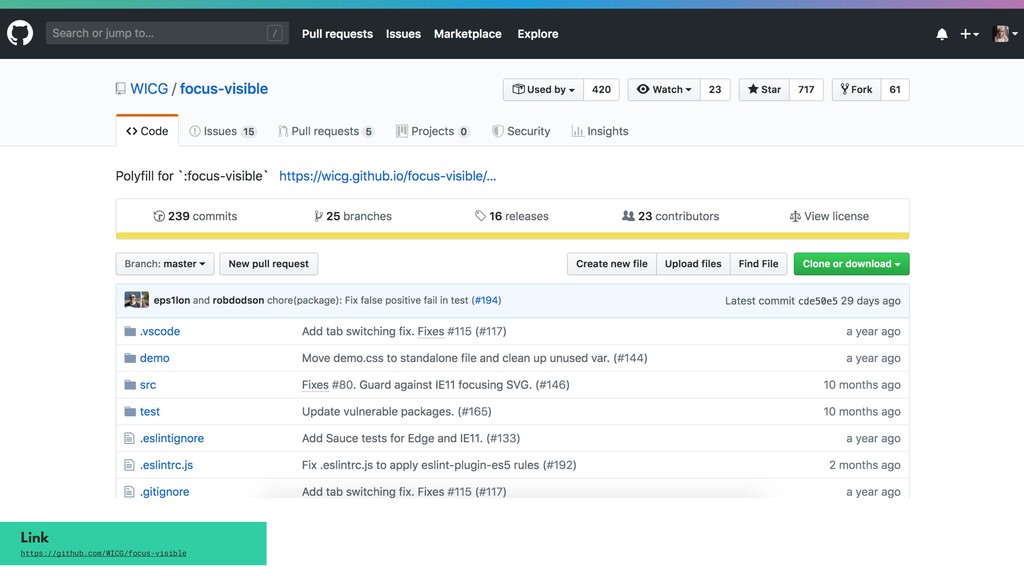Screen dimensions: 1024x576
Task: Open robdodson author link
Action: (238, 300)
